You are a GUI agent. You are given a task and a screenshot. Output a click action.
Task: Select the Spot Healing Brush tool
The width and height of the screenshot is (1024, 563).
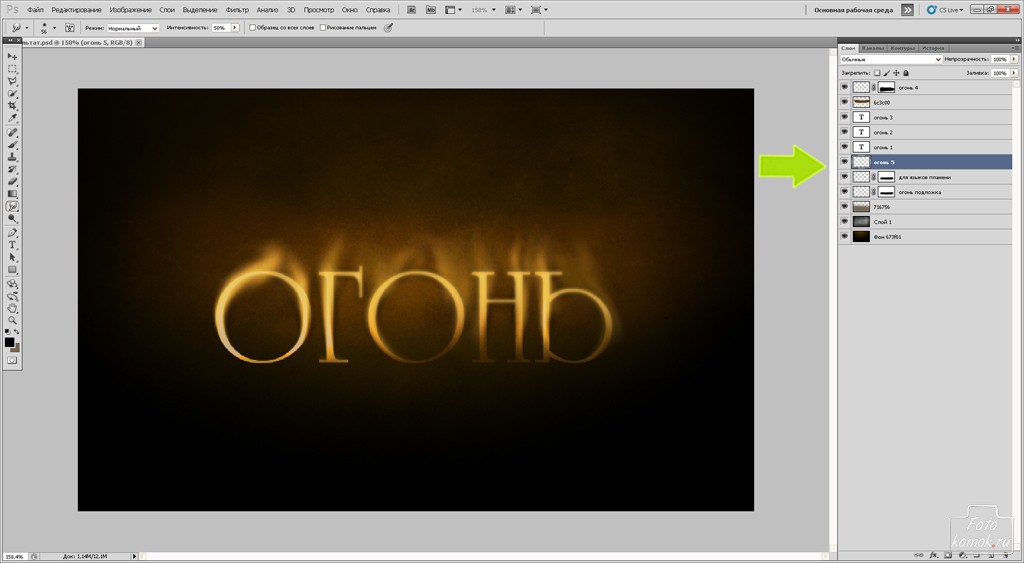click(12, 132)
